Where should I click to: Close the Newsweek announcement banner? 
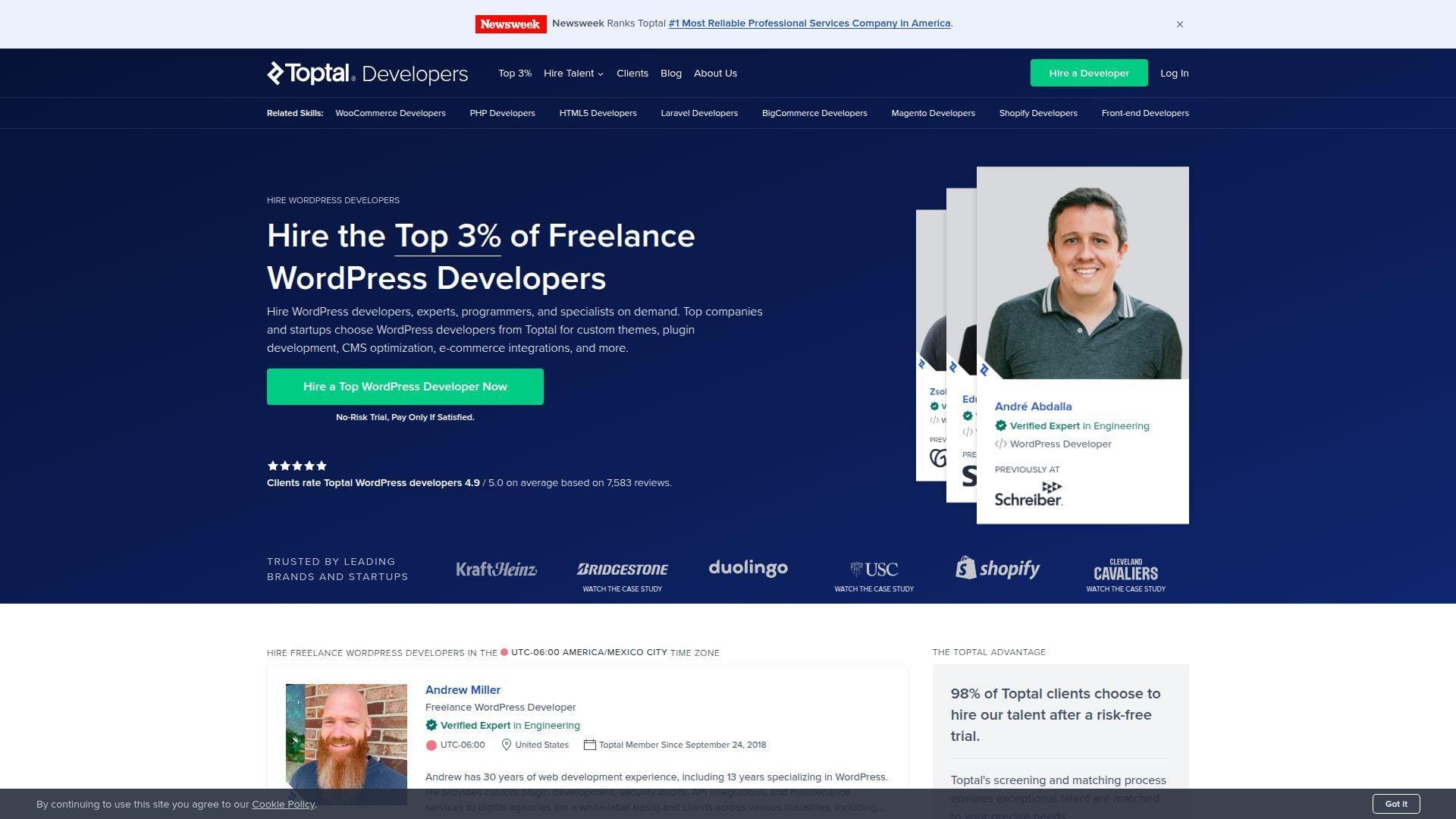(x=1180, y=24)
